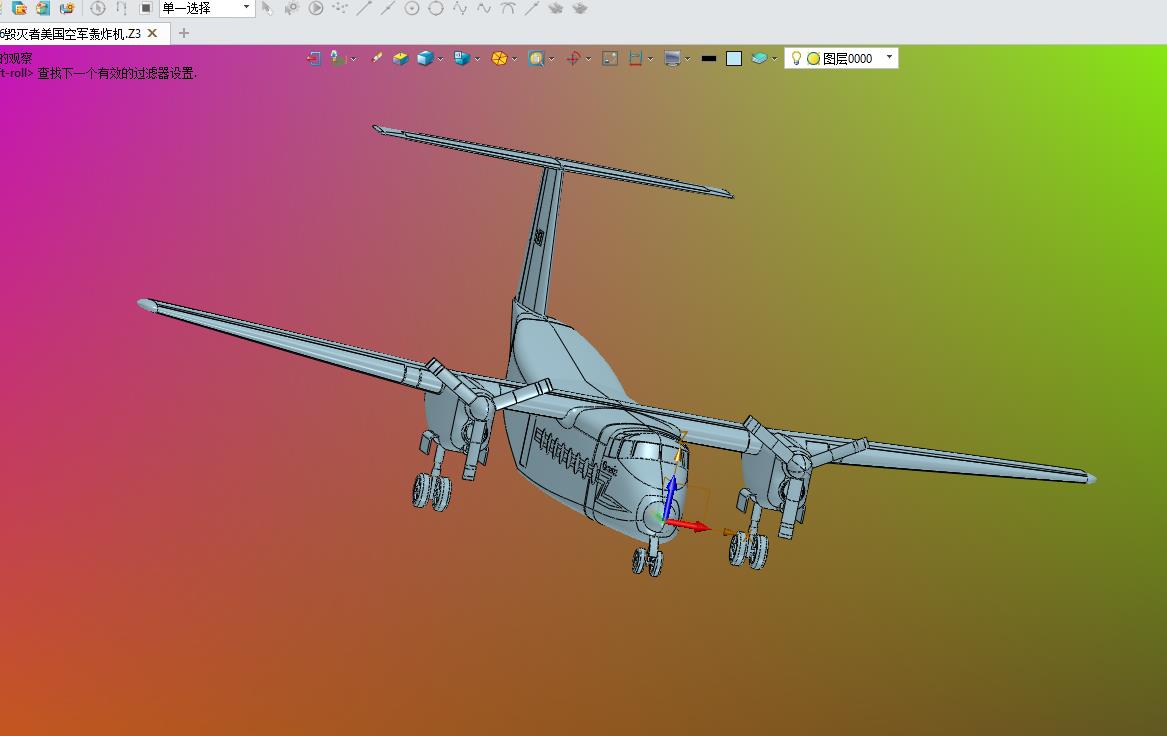
Task: Click the light blue face color swatch
Action: coord(734,58)
